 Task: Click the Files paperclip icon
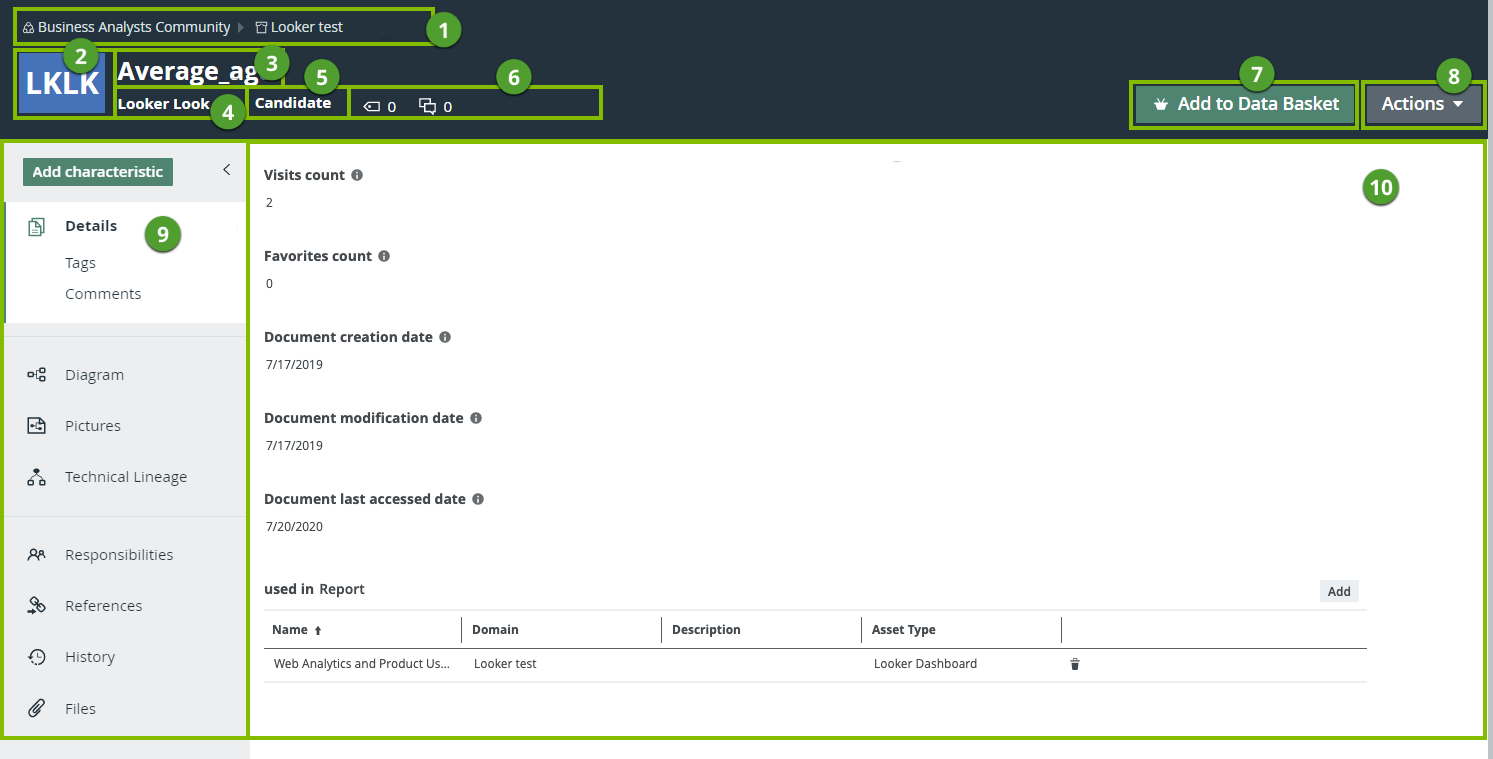[x=37, y=709]
